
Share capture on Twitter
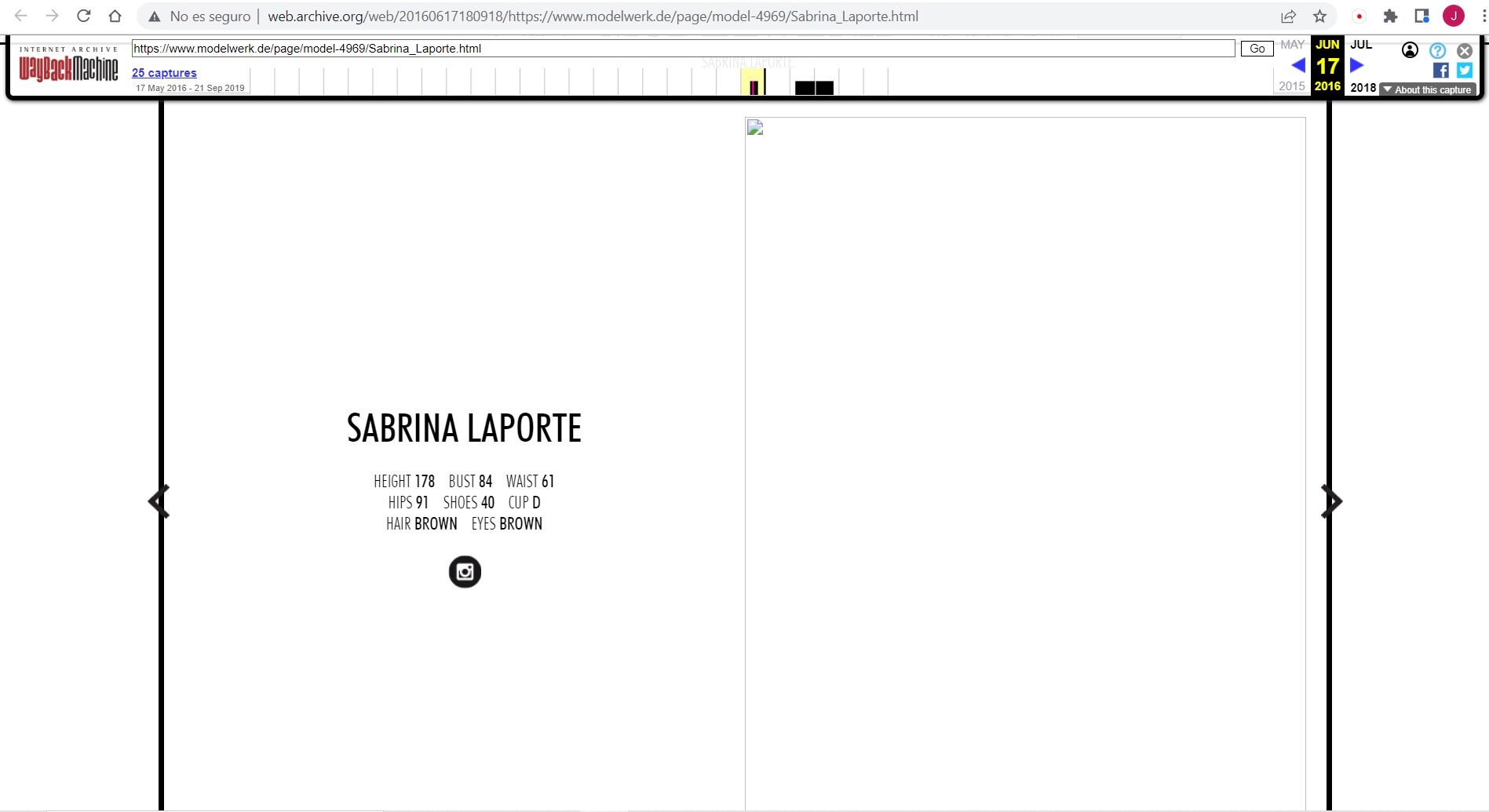tap(1465, 70)
